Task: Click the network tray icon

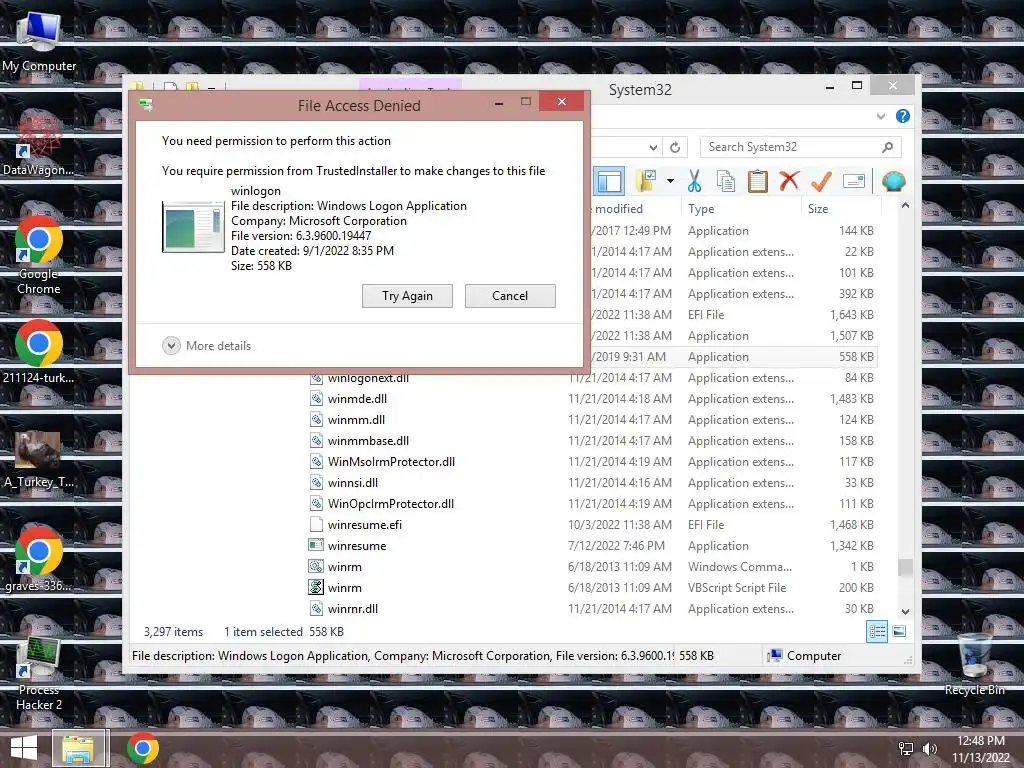Action: [906, 748]
